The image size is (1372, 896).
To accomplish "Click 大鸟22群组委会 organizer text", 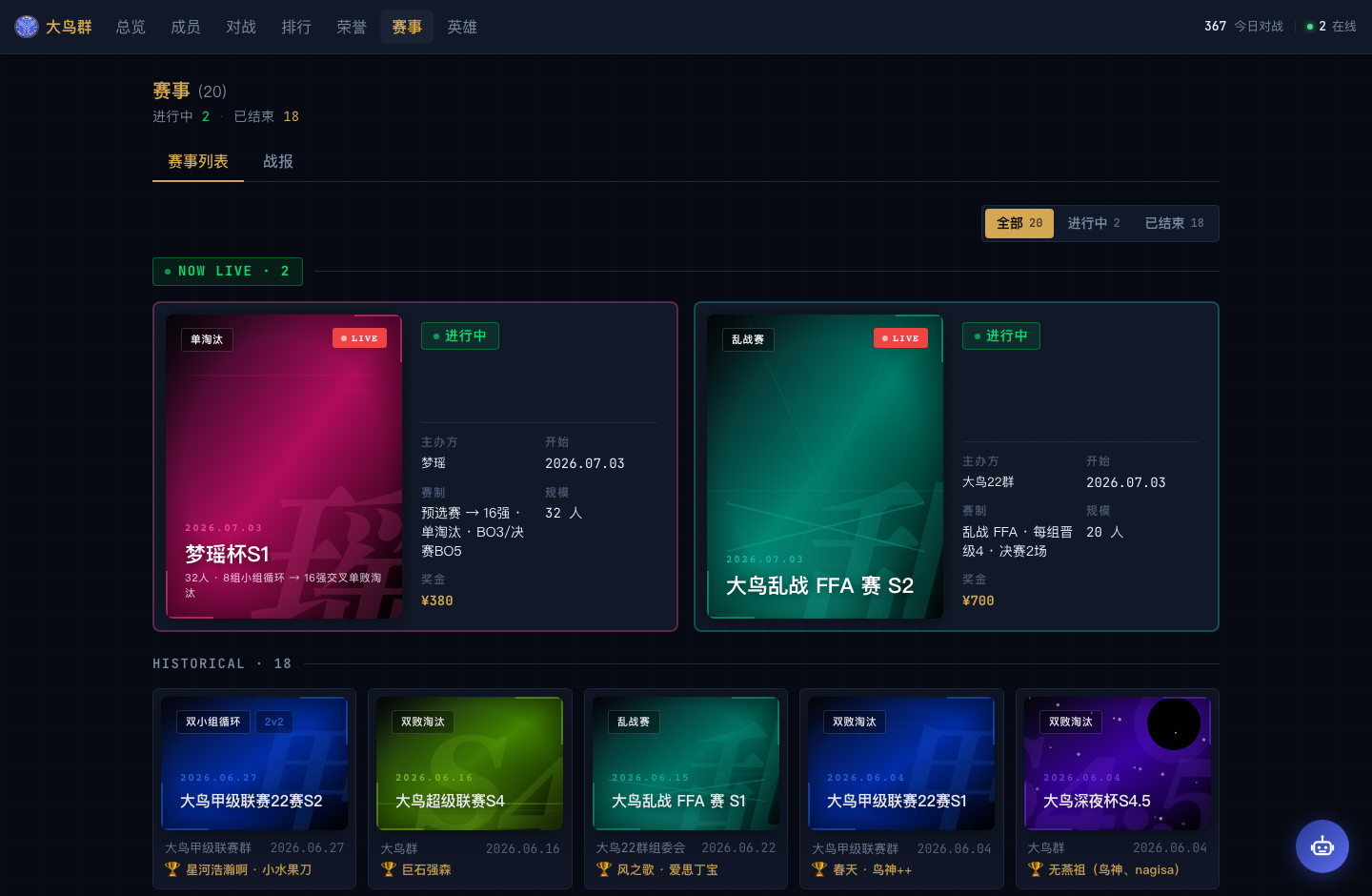I will pos(641,847).
